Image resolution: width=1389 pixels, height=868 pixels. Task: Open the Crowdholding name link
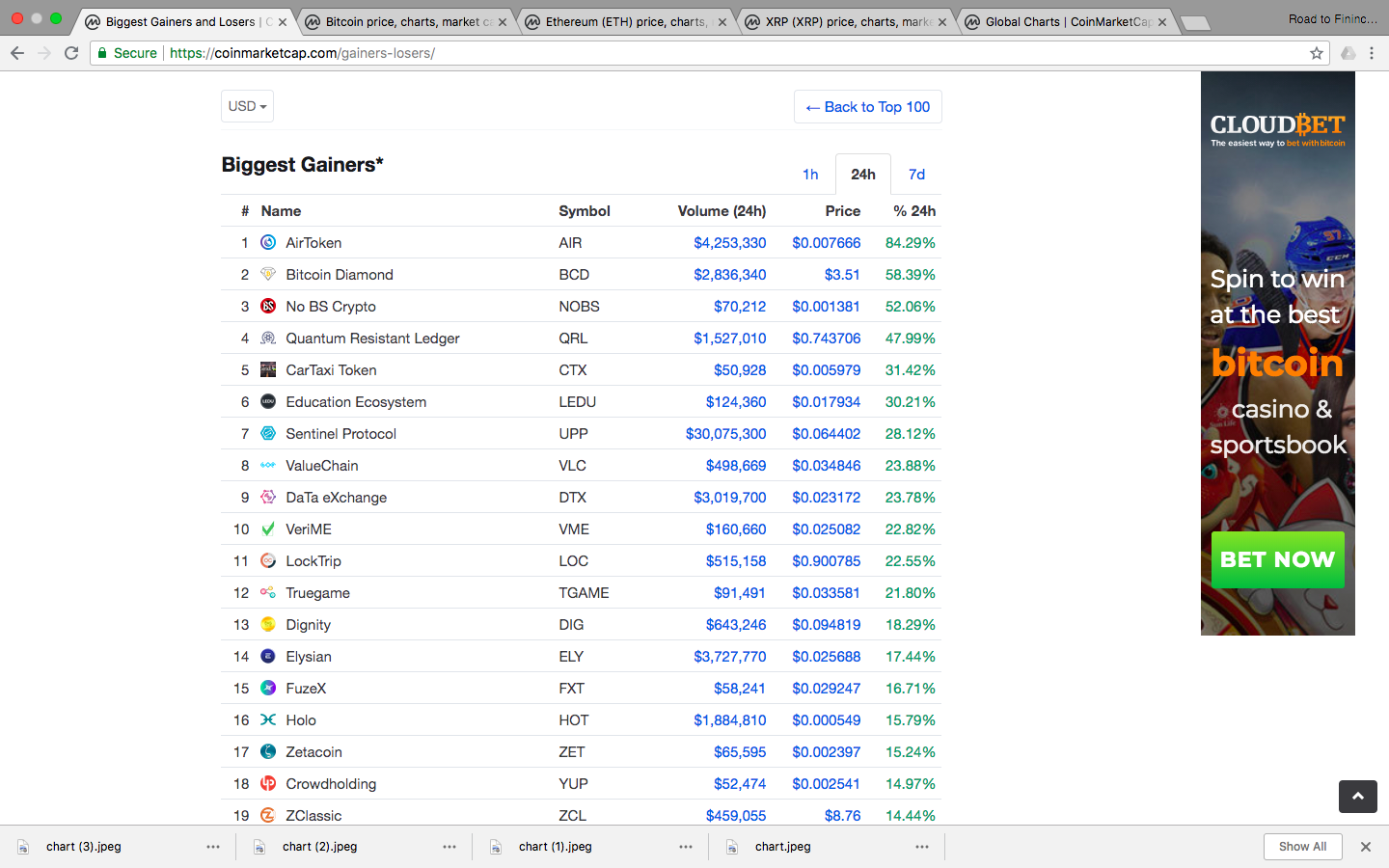pos(331,784)
